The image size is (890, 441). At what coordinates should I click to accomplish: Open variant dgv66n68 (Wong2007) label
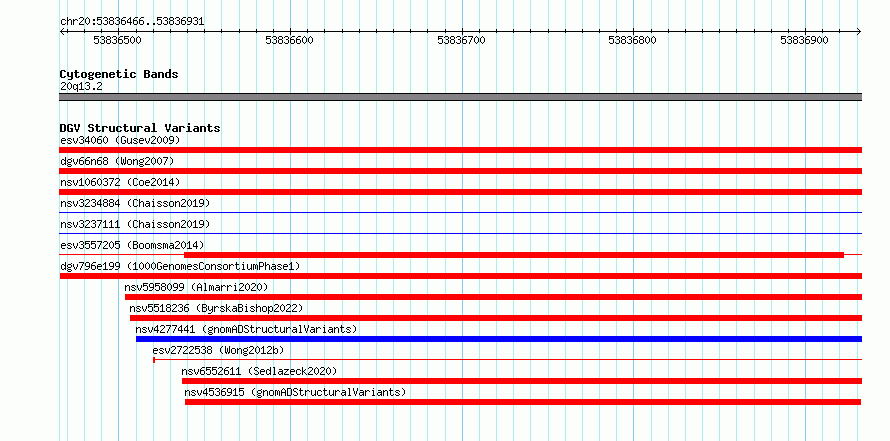(117, 161)
